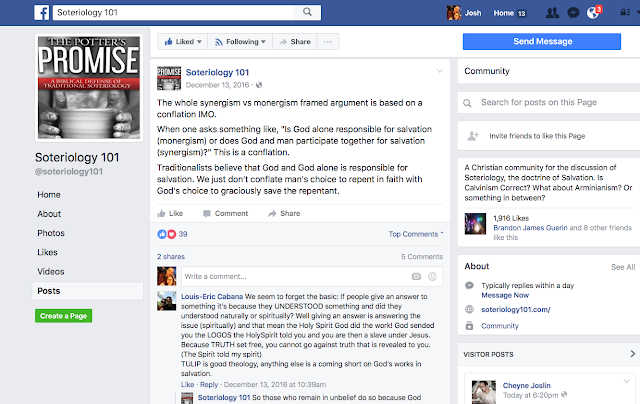Click the invite friends person icon
This screenshot has width=640, height=404.
pyautogui.click(x=473, y=136)
